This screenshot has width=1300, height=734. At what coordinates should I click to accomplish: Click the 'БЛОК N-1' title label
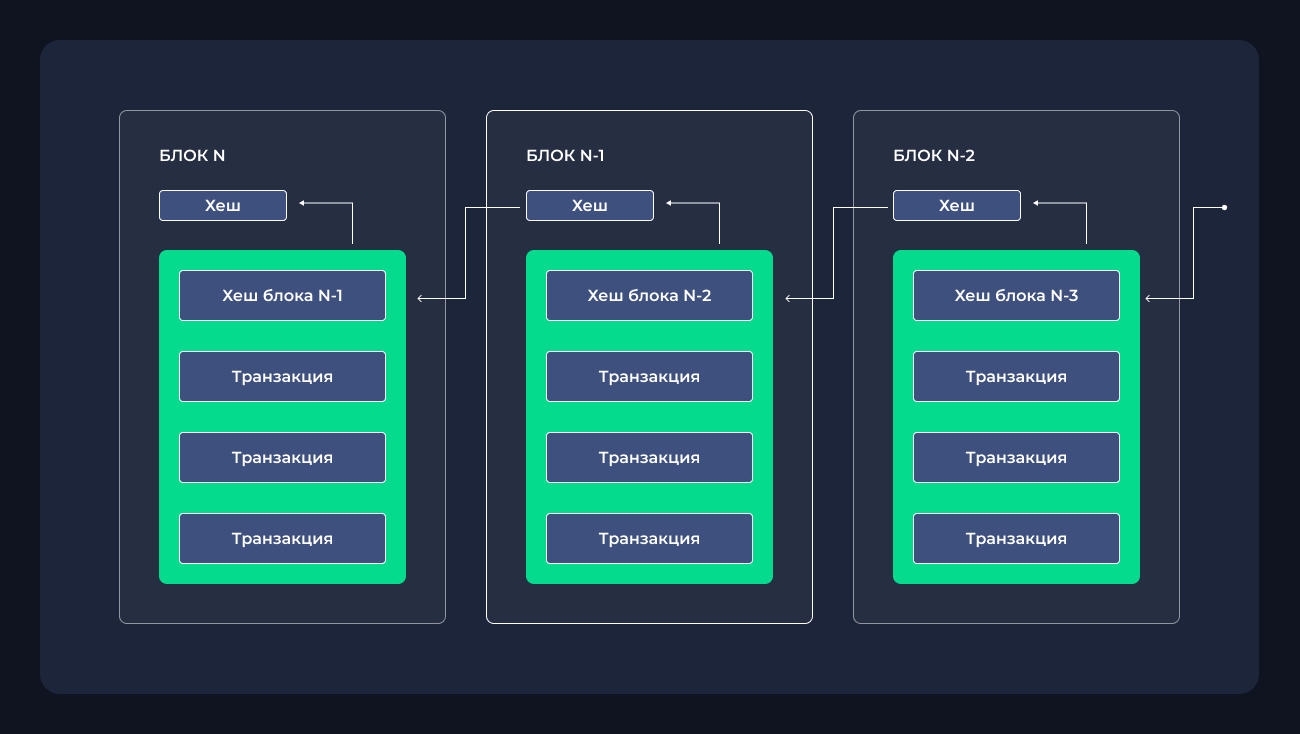click(565, 156)
